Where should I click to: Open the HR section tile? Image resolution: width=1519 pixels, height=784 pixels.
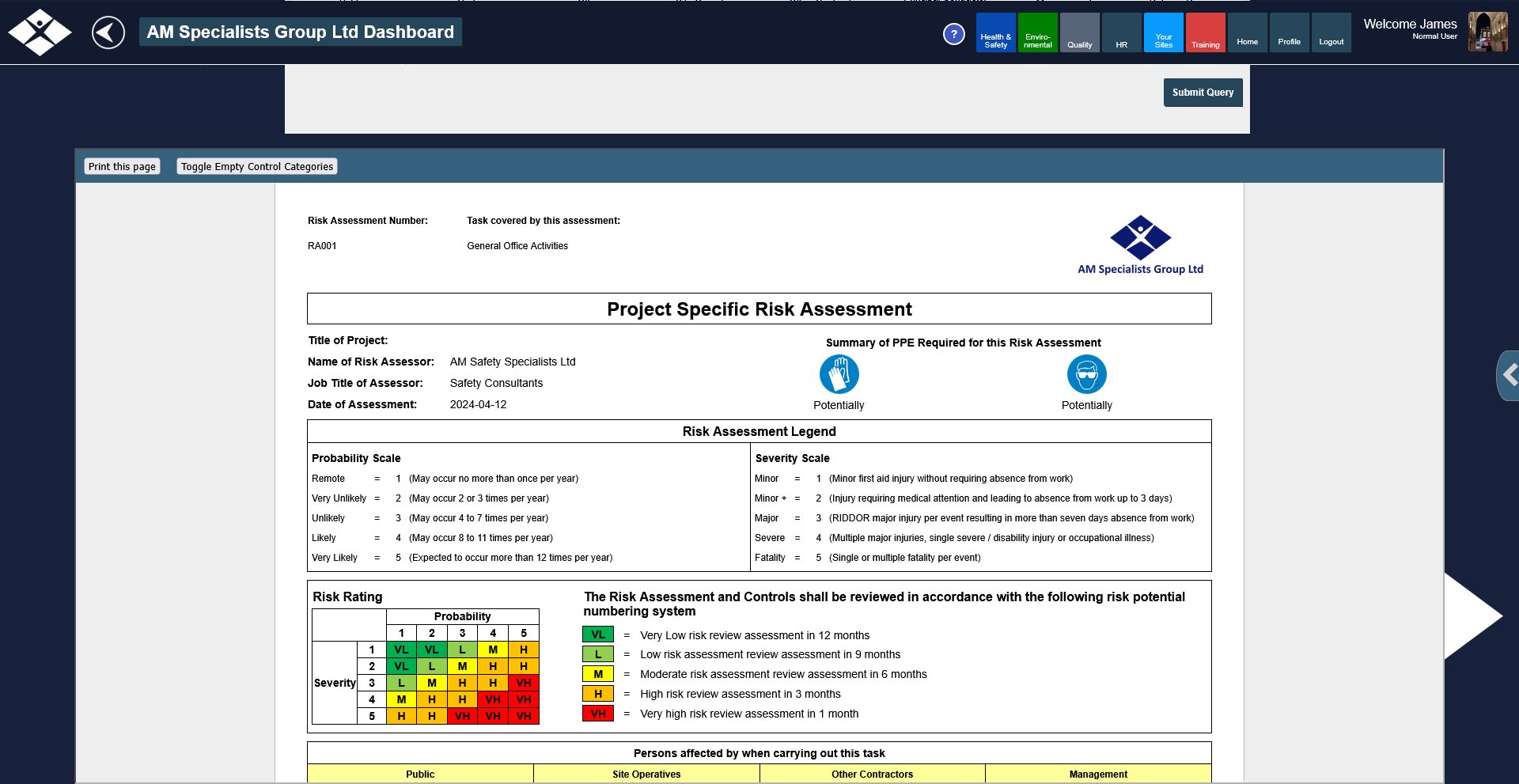coord(1122,32)
